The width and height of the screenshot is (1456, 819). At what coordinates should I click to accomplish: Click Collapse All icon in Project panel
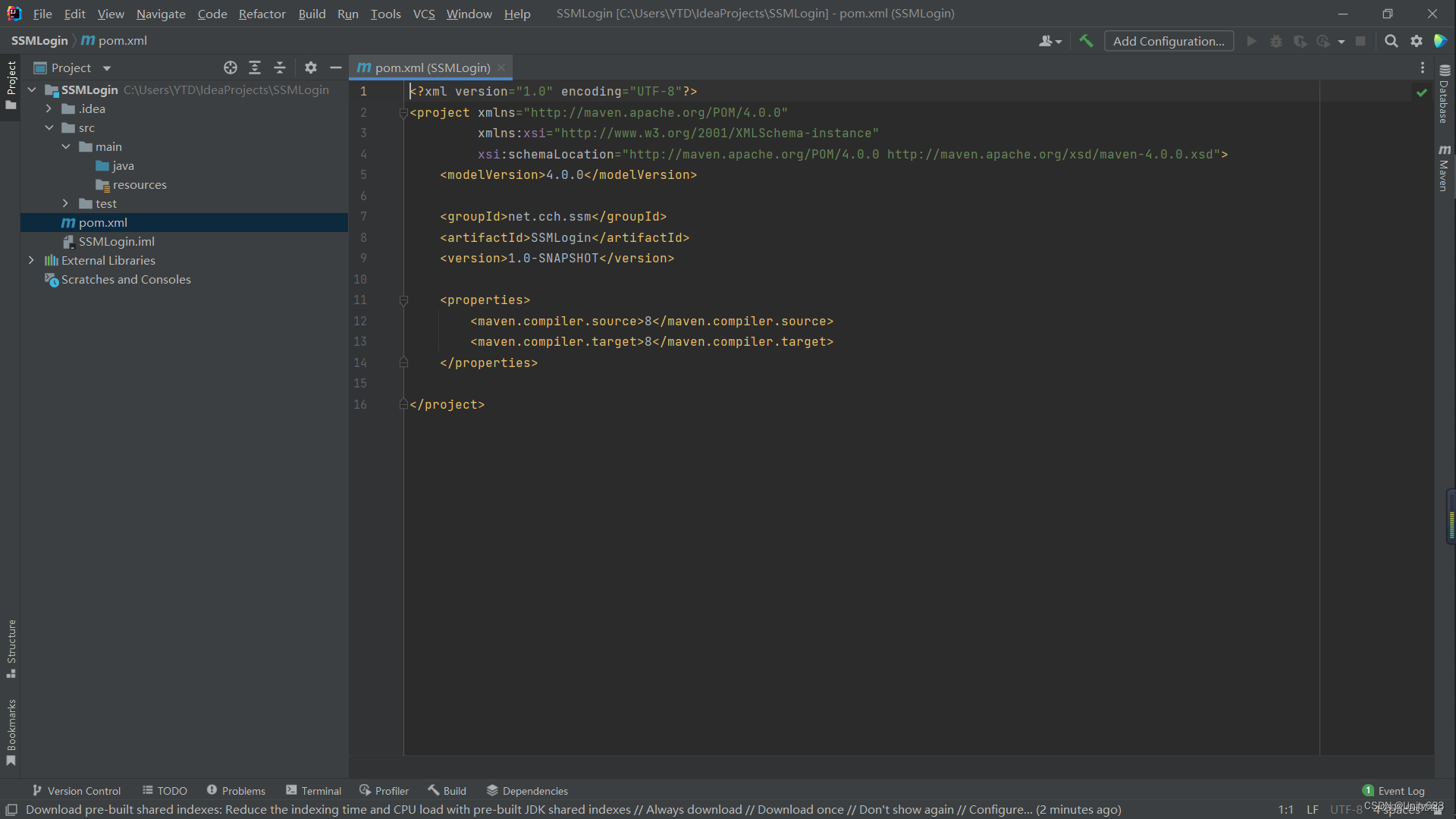[x=280, y=67]
